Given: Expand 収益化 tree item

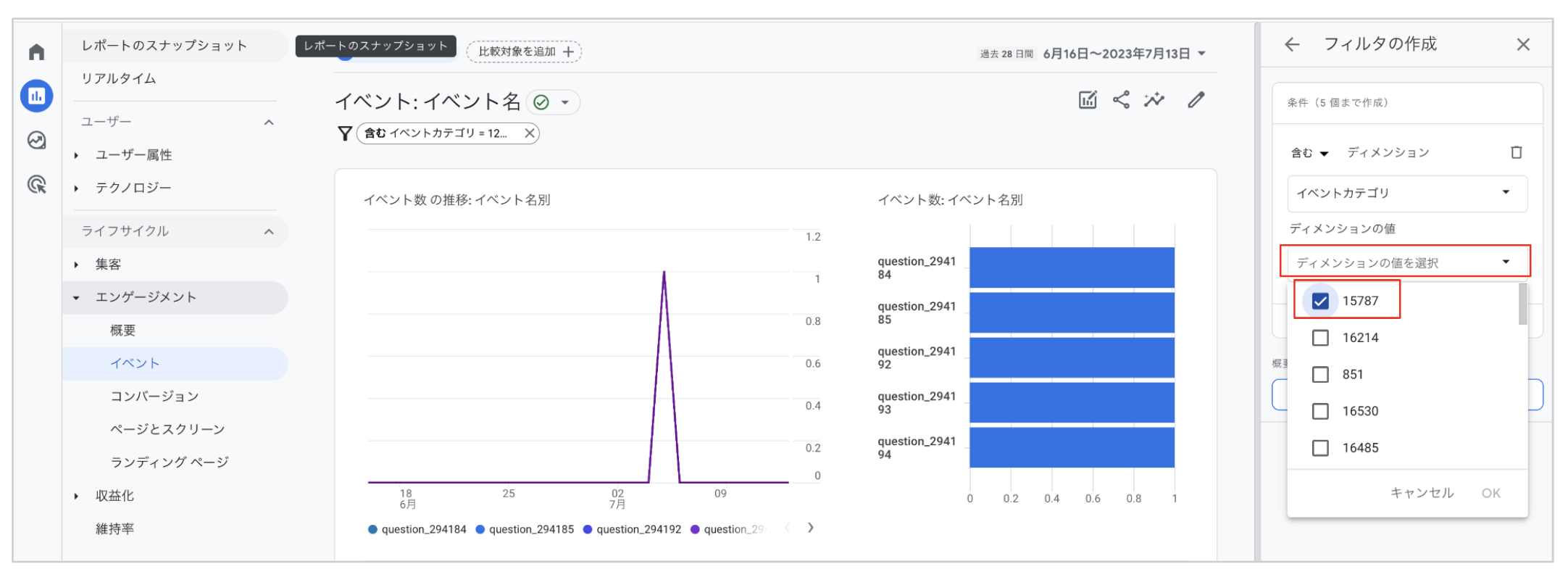Looking at the screenshot, I should 76,496.
